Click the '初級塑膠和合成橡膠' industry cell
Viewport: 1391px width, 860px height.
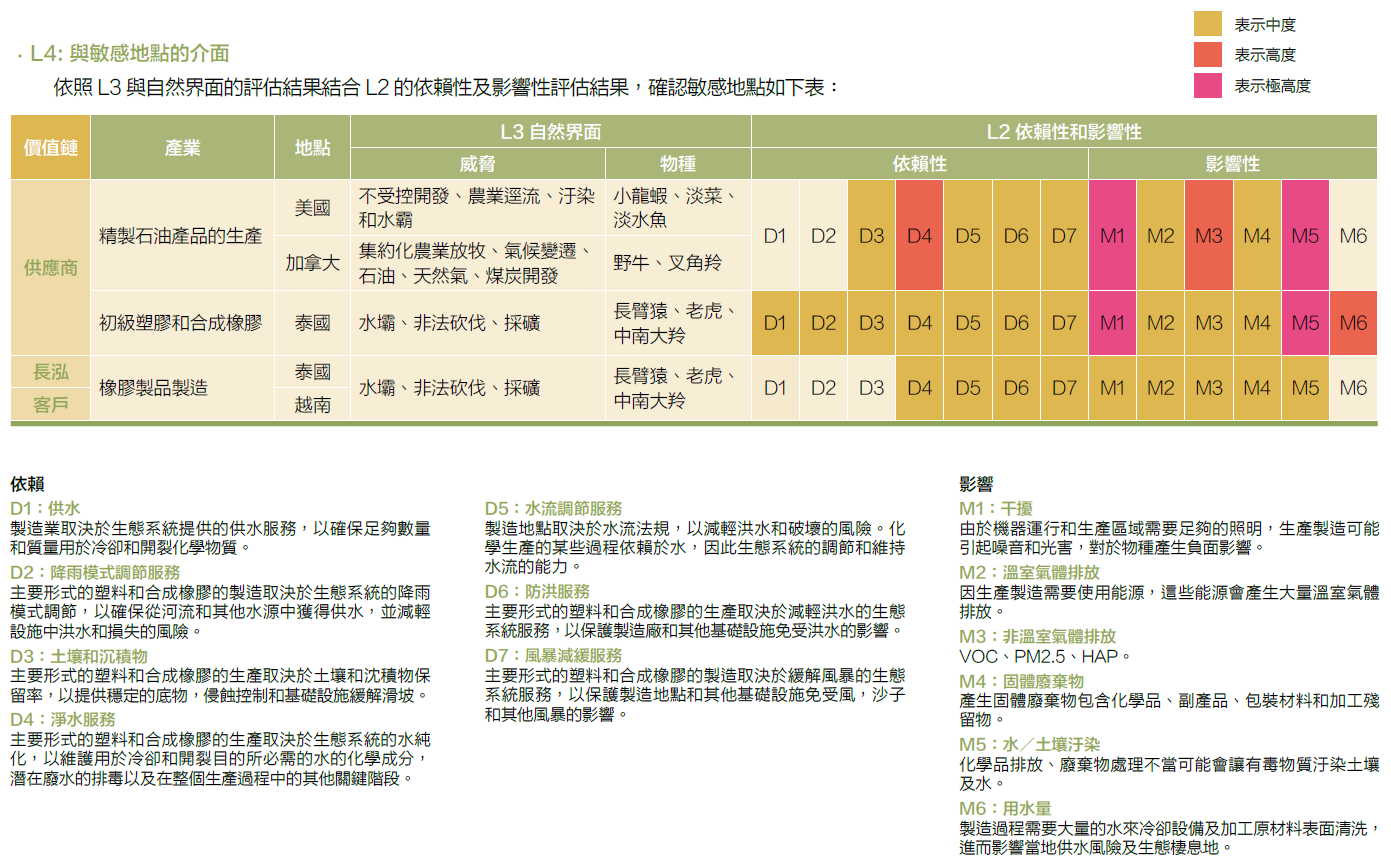(x=183, y=323)
